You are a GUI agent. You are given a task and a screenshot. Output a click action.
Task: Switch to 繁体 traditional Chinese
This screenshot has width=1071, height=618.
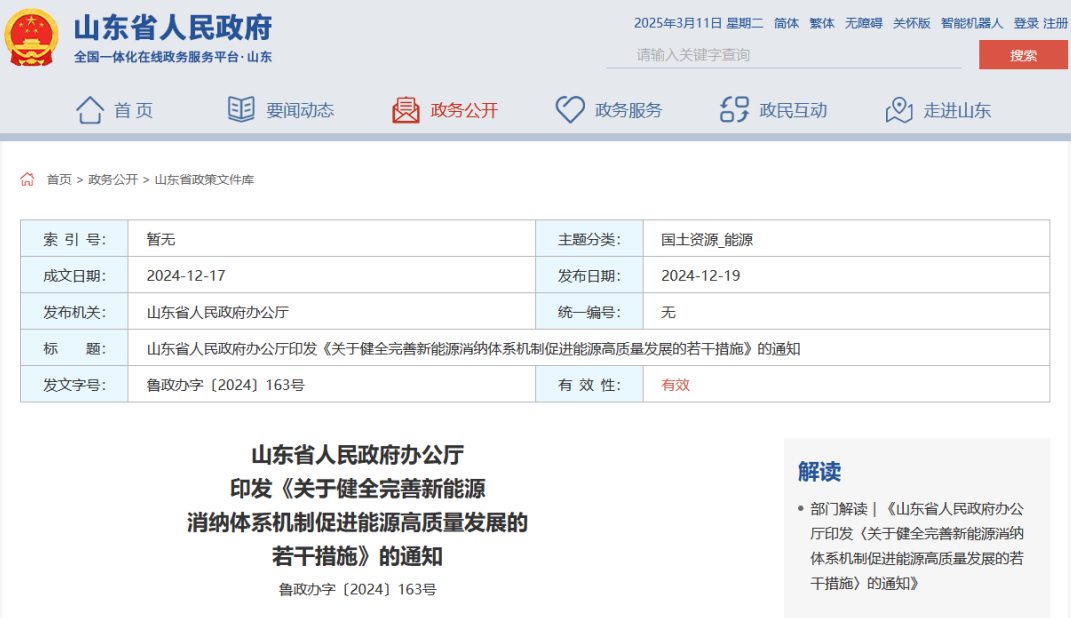click(822, 23)
